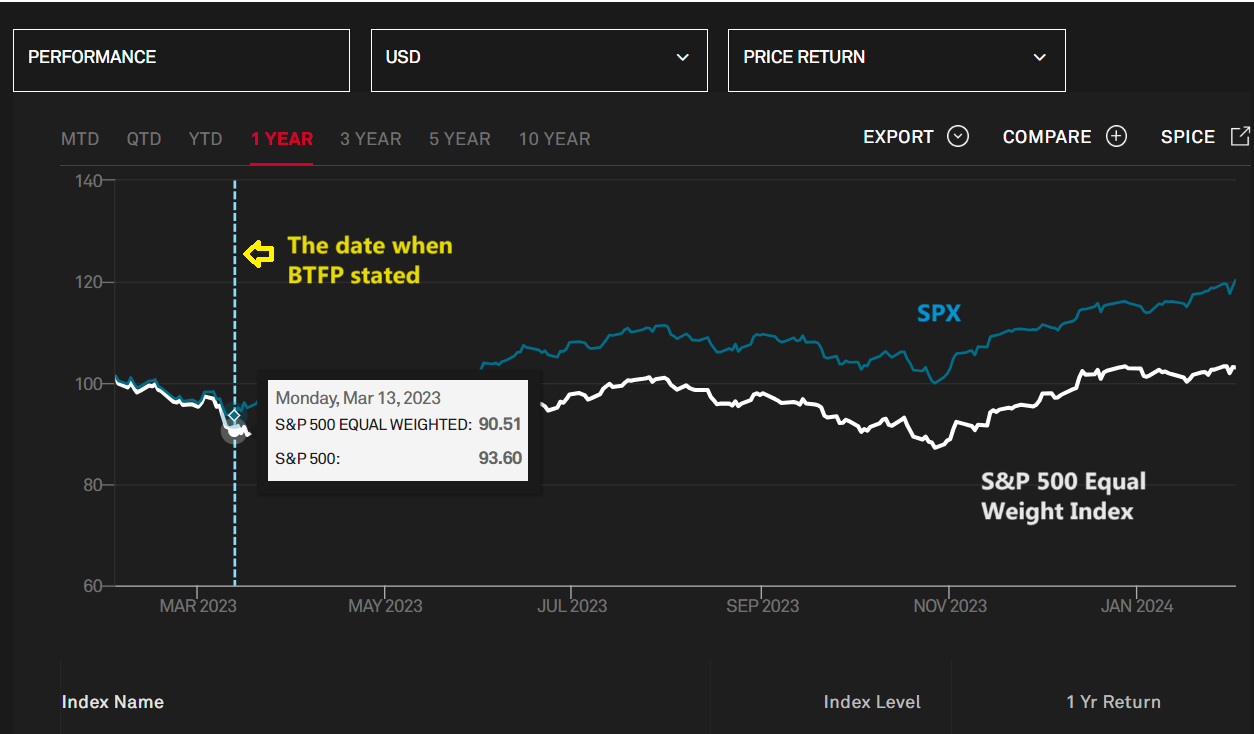Viewport: 1254px width, 734px height.
Task: Click the Export button label
Action: click(x=898, y=137)
